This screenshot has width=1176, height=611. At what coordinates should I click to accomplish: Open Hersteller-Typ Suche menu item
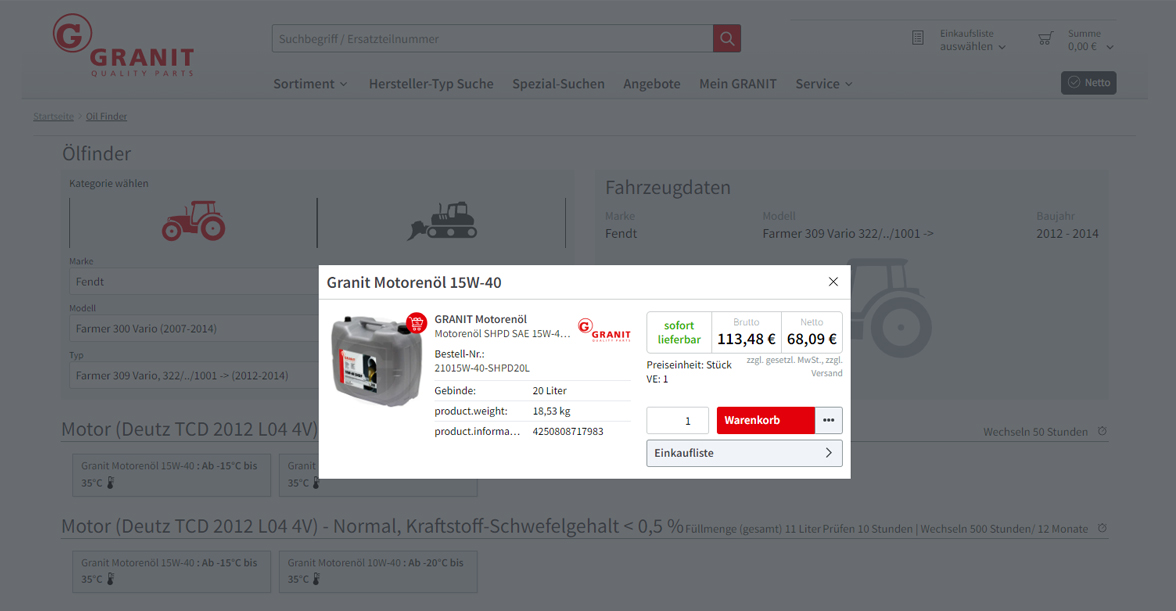point(431,84)
